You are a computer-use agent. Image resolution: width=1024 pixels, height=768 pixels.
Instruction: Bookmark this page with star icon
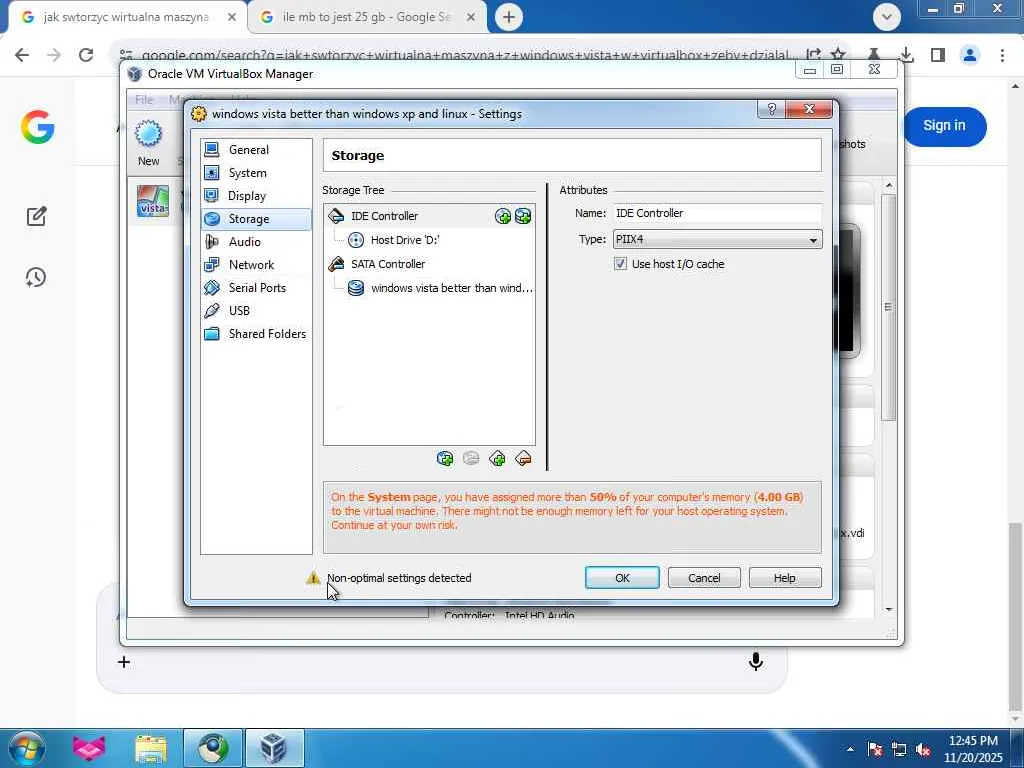pos(839,55)
